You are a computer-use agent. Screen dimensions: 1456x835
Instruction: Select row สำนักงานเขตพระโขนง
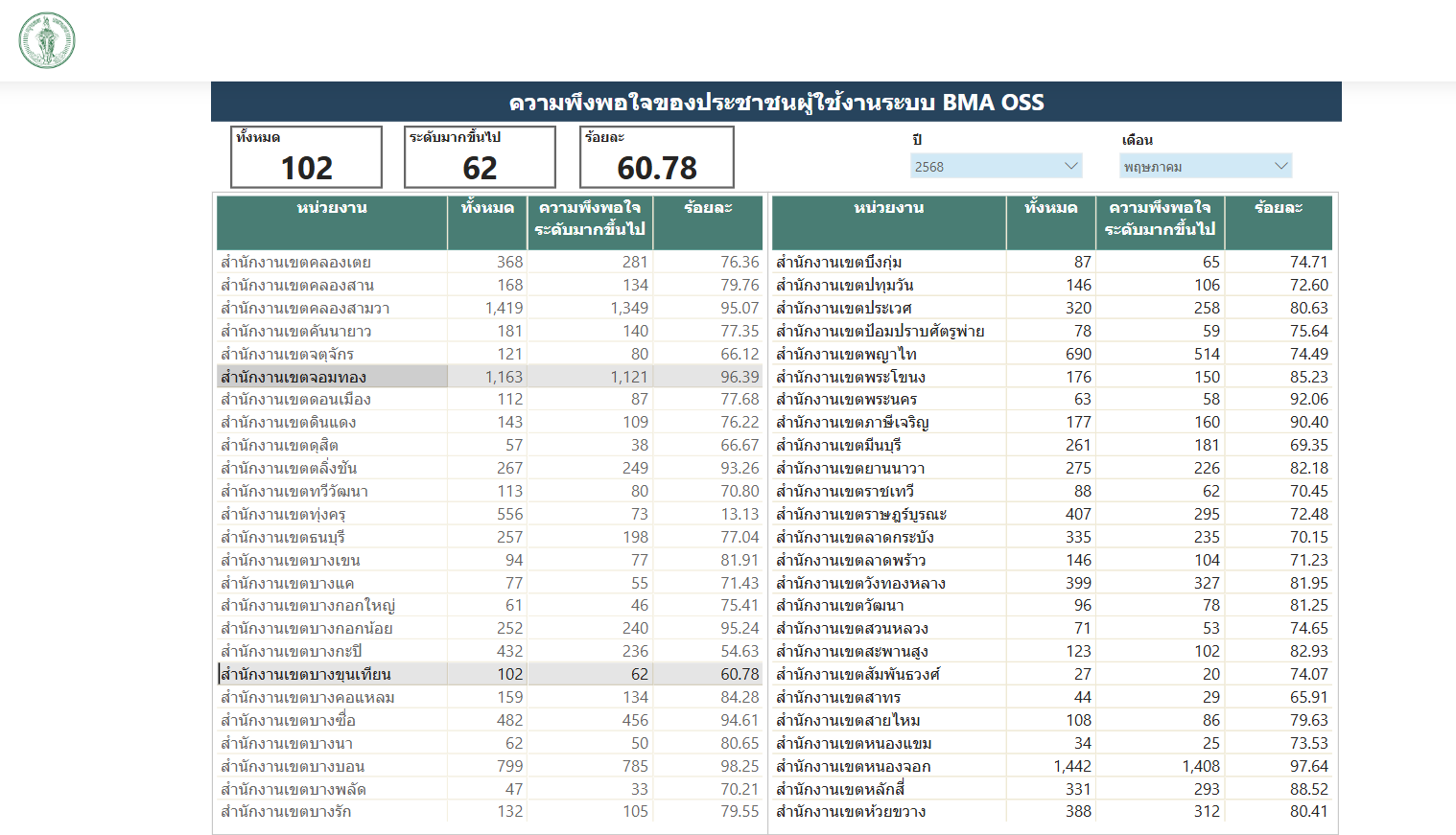[1052, 377]
